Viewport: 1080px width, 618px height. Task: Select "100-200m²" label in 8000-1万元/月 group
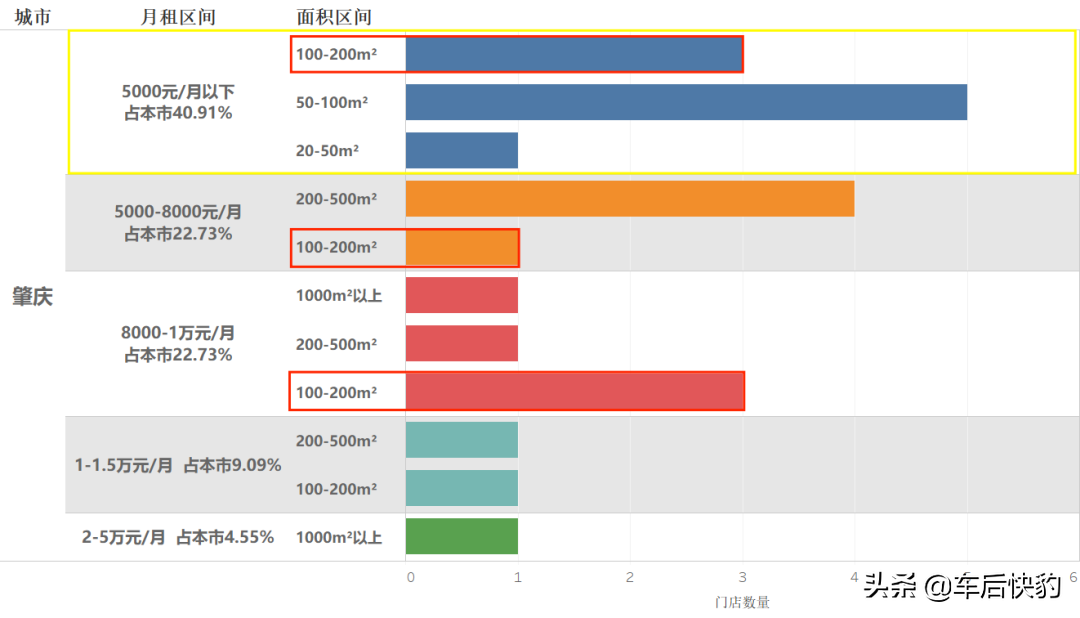coord(336,392)
